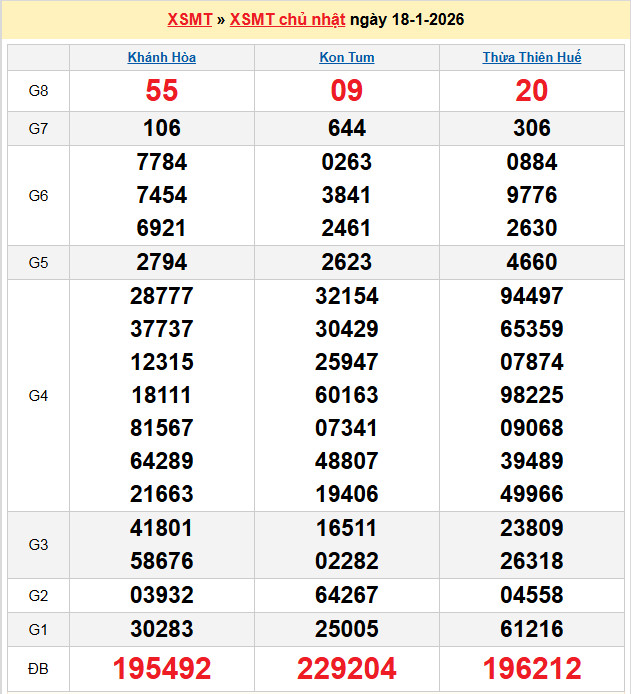
Task: Select Kon Tum special prize number 229204
Action: click(347, 669)
